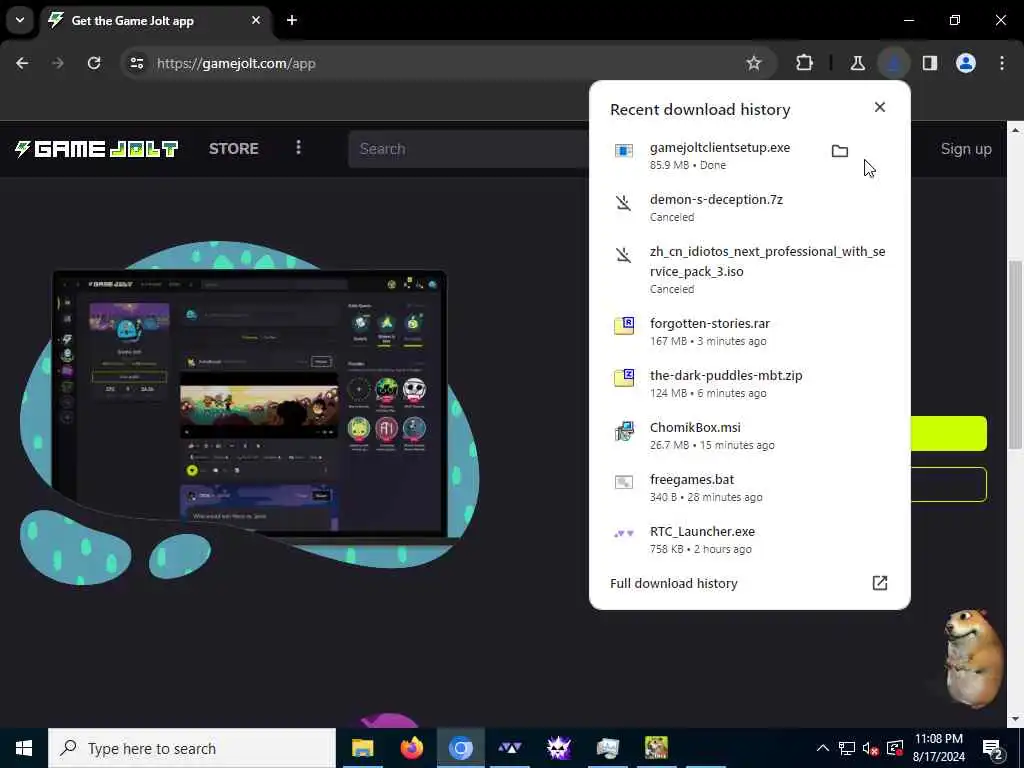Open the-dark-puddles-mbt.zip download
Image resolution: width=1024 pixels, height=768 pixels.
point(749,384)
